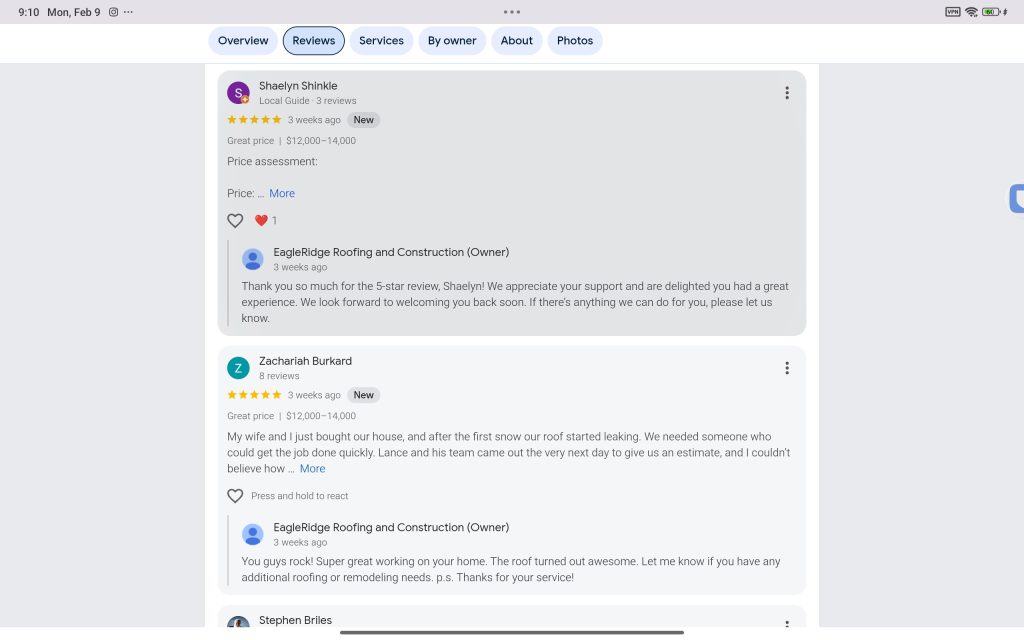Go to the About tab
Viewport: 1024px width, 640px height.
(x=517, y=41)
